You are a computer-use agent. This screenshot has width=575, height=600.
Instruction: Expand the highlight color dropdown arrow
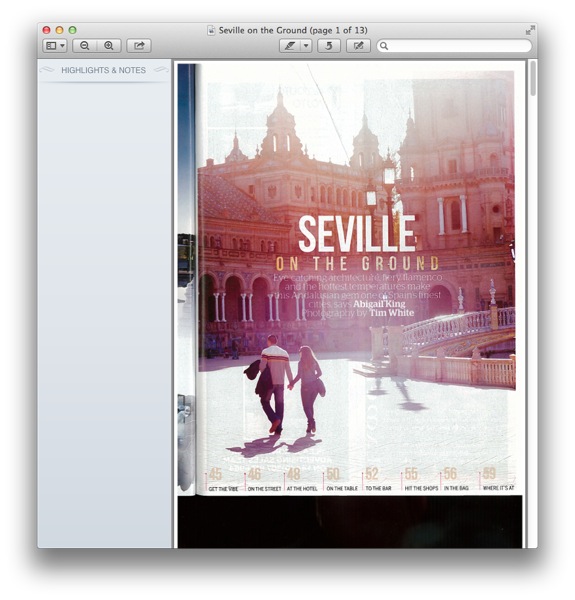pos(306,46)
